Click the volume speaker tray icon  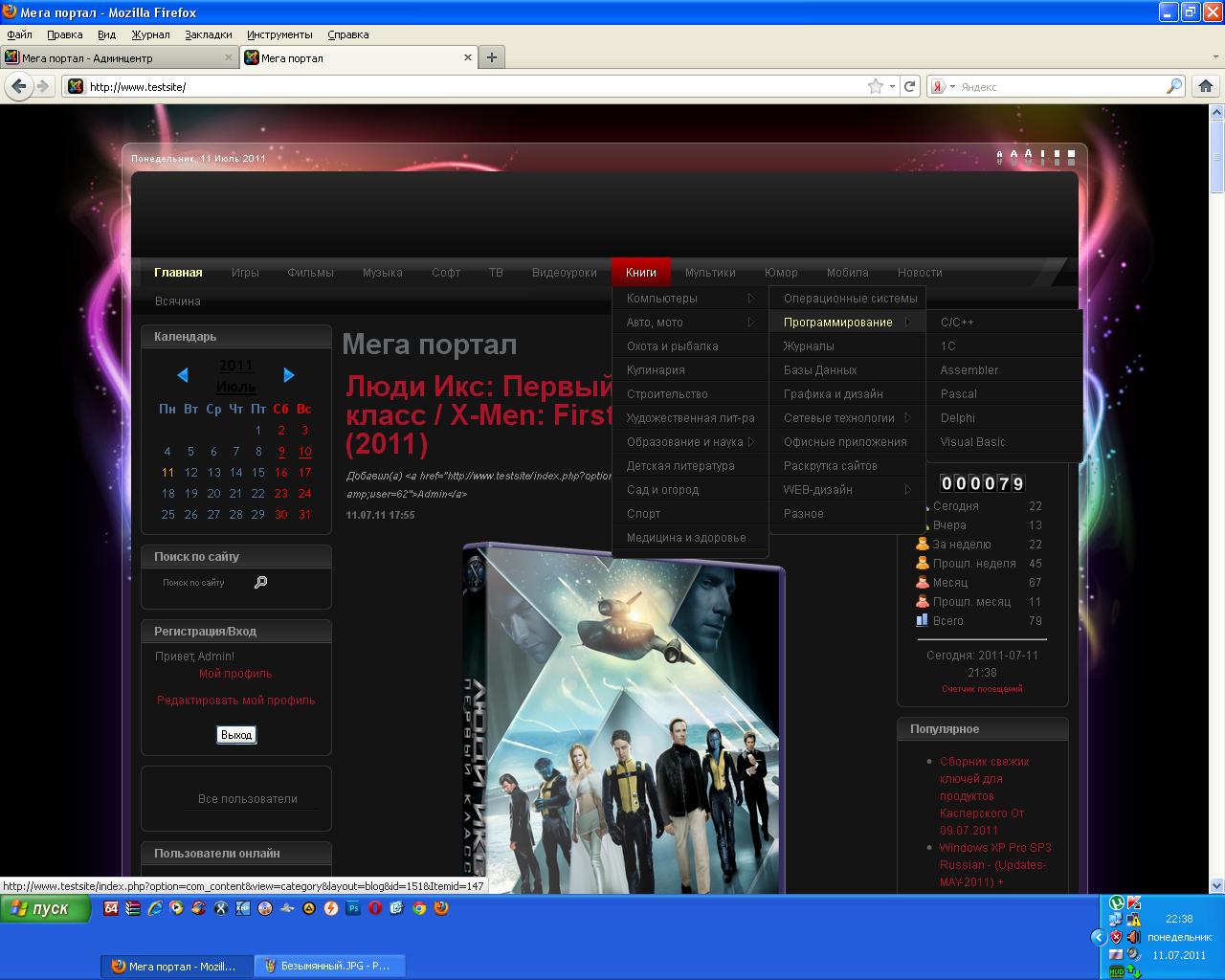click(x=1134, y=937)
